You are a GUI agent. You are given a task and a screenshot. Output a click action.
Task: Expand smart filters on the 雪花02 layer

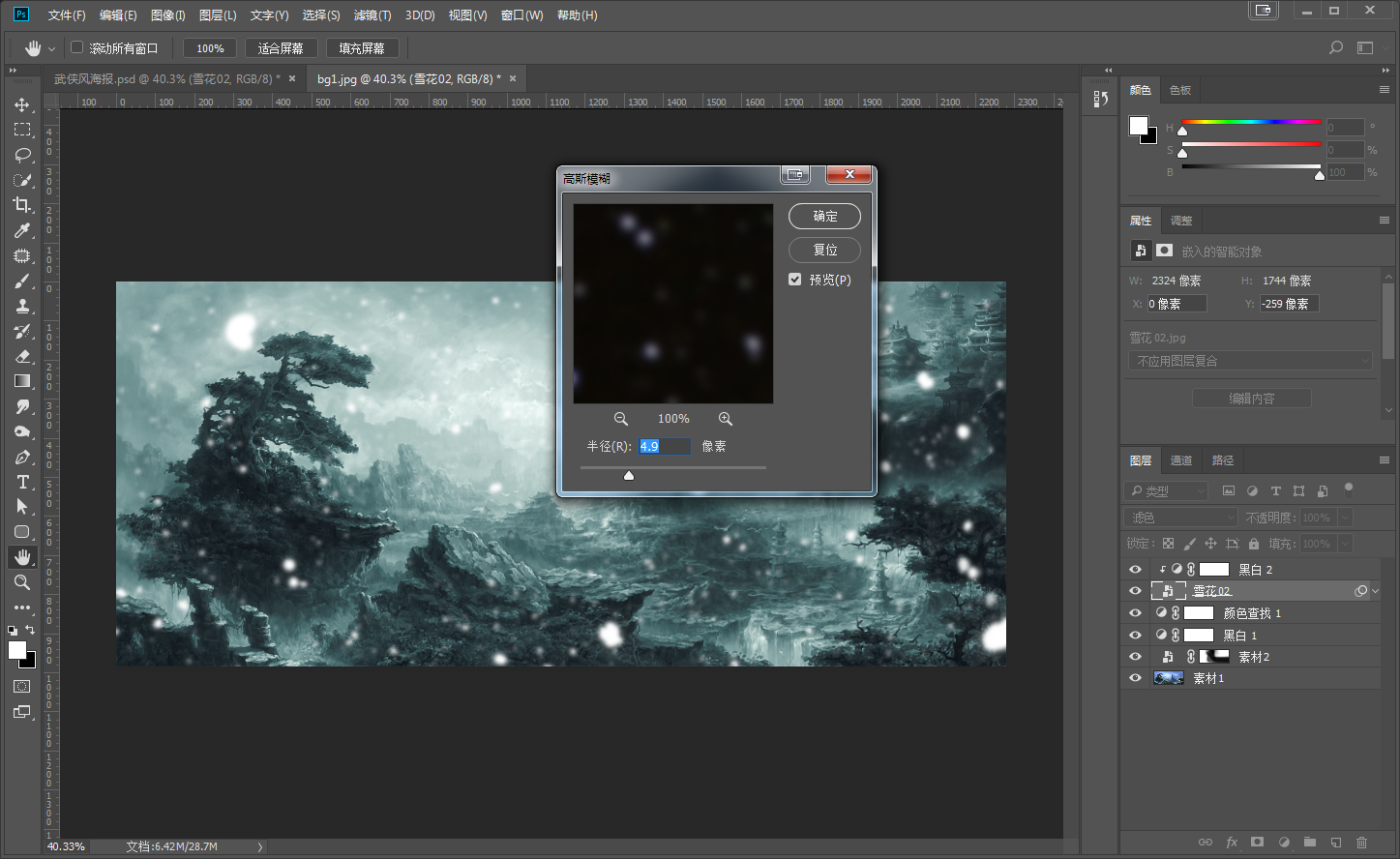coord(1375,591)
